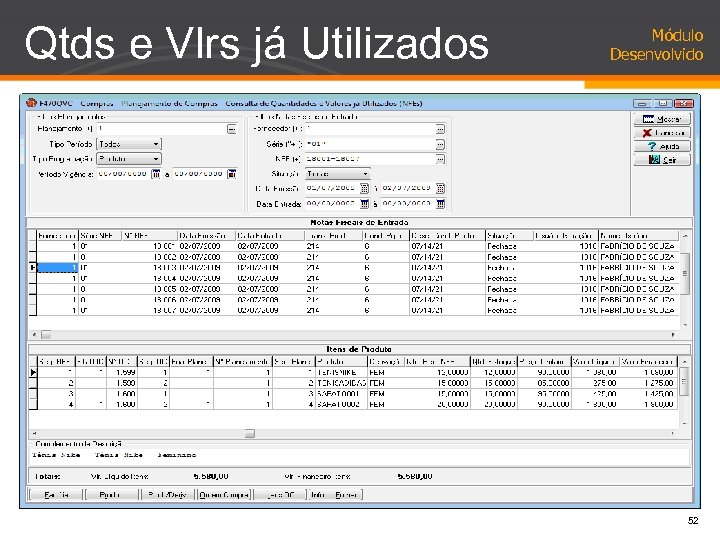Screen dimensions: 720x540
Task: Expand the Tipo Período dropdown
Action: pos(156,144)
